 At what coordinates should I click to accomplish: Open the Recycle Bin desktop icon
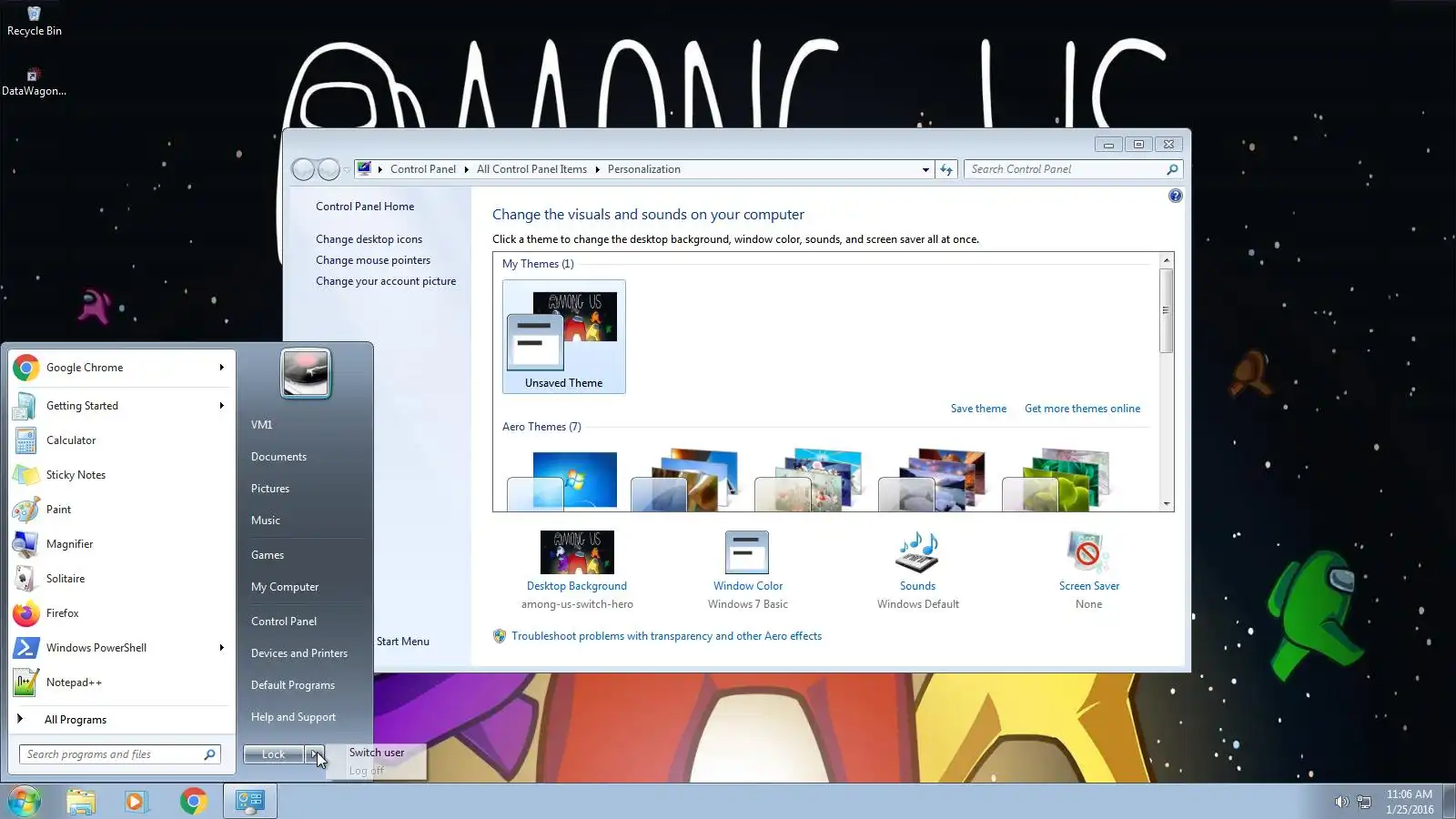click(x=35, y=22)
